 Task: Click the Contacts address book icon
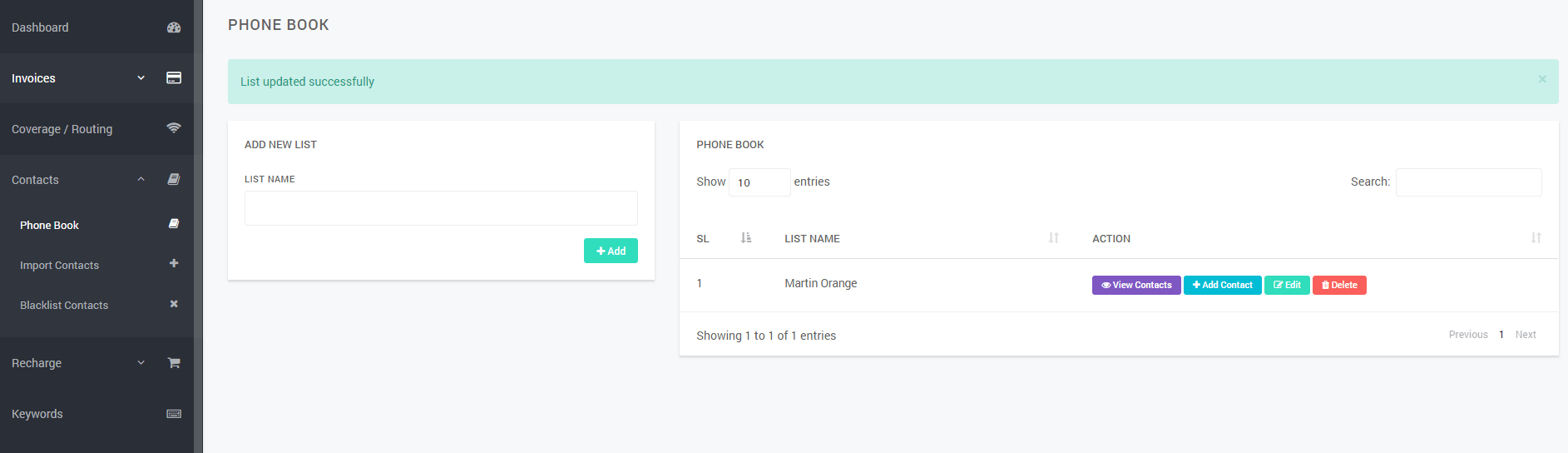pos(174,179)
